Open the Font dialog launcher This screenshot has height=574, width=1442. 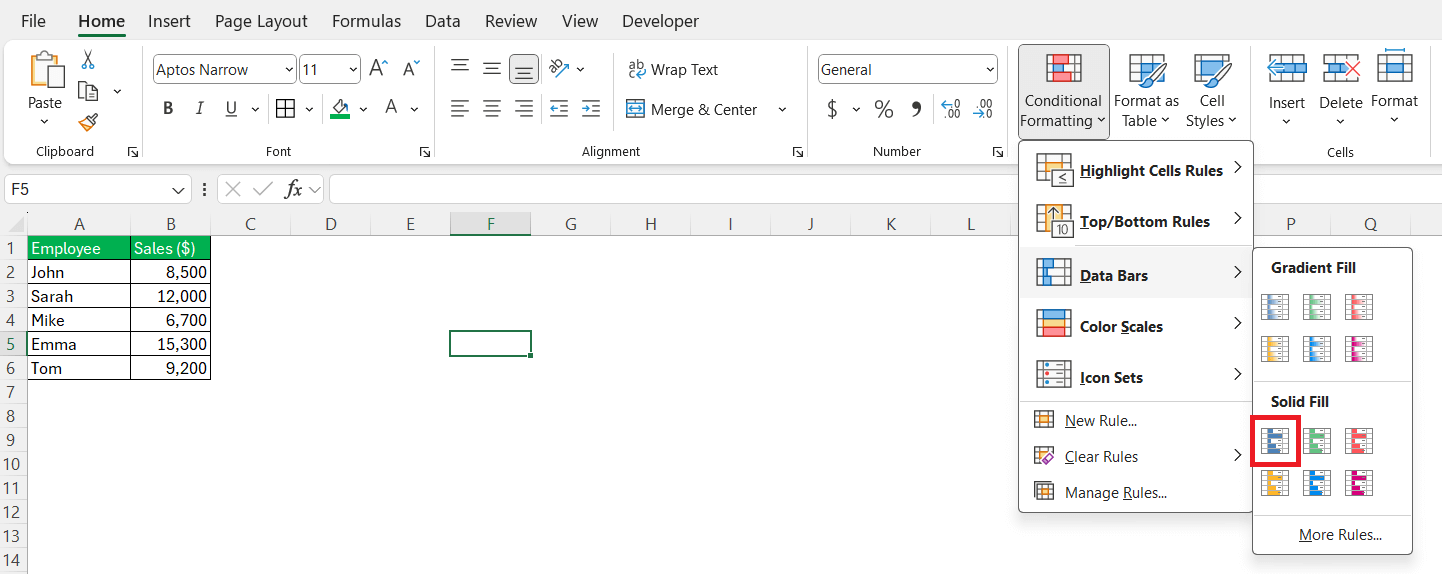[425, 152]
